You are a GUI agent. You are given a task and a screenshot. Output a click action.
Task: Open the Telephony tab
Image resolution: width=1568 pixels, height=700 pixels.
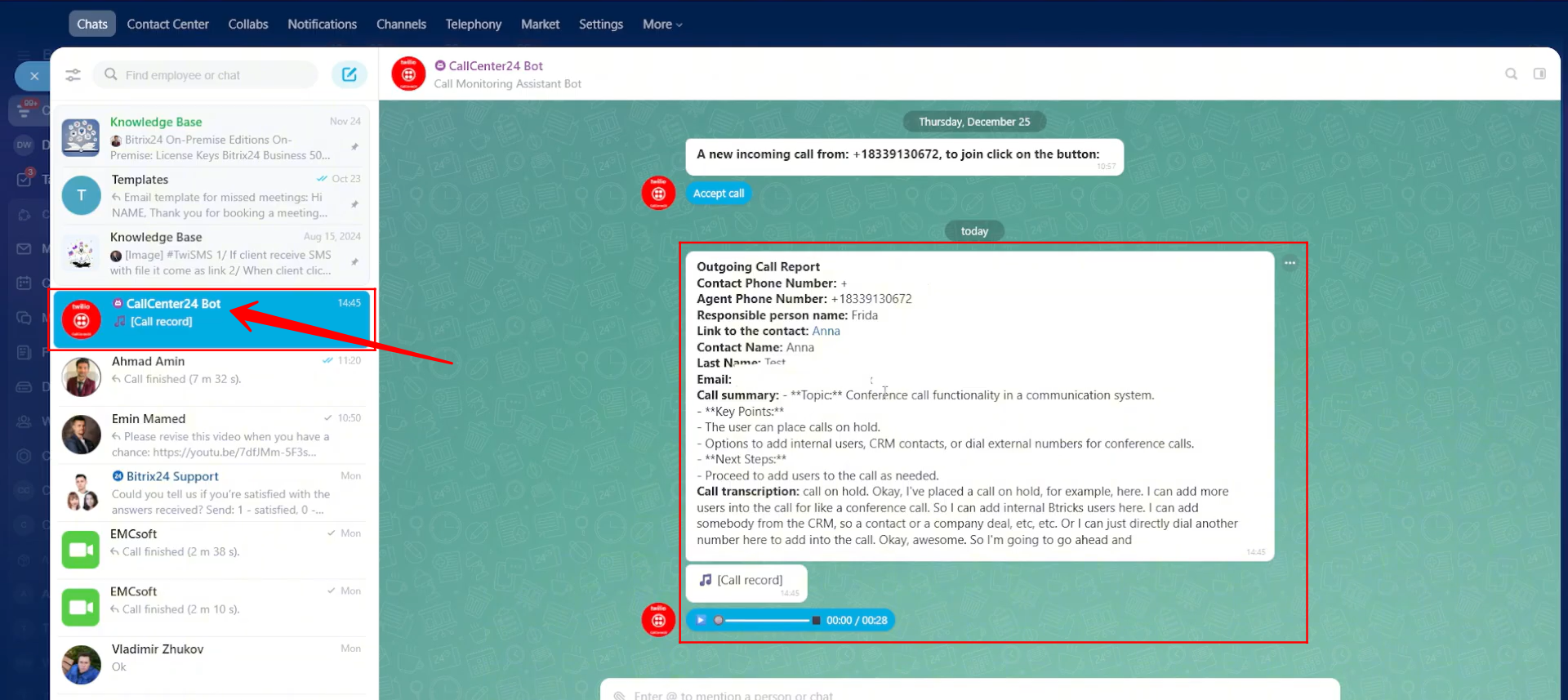pos(473,25)
